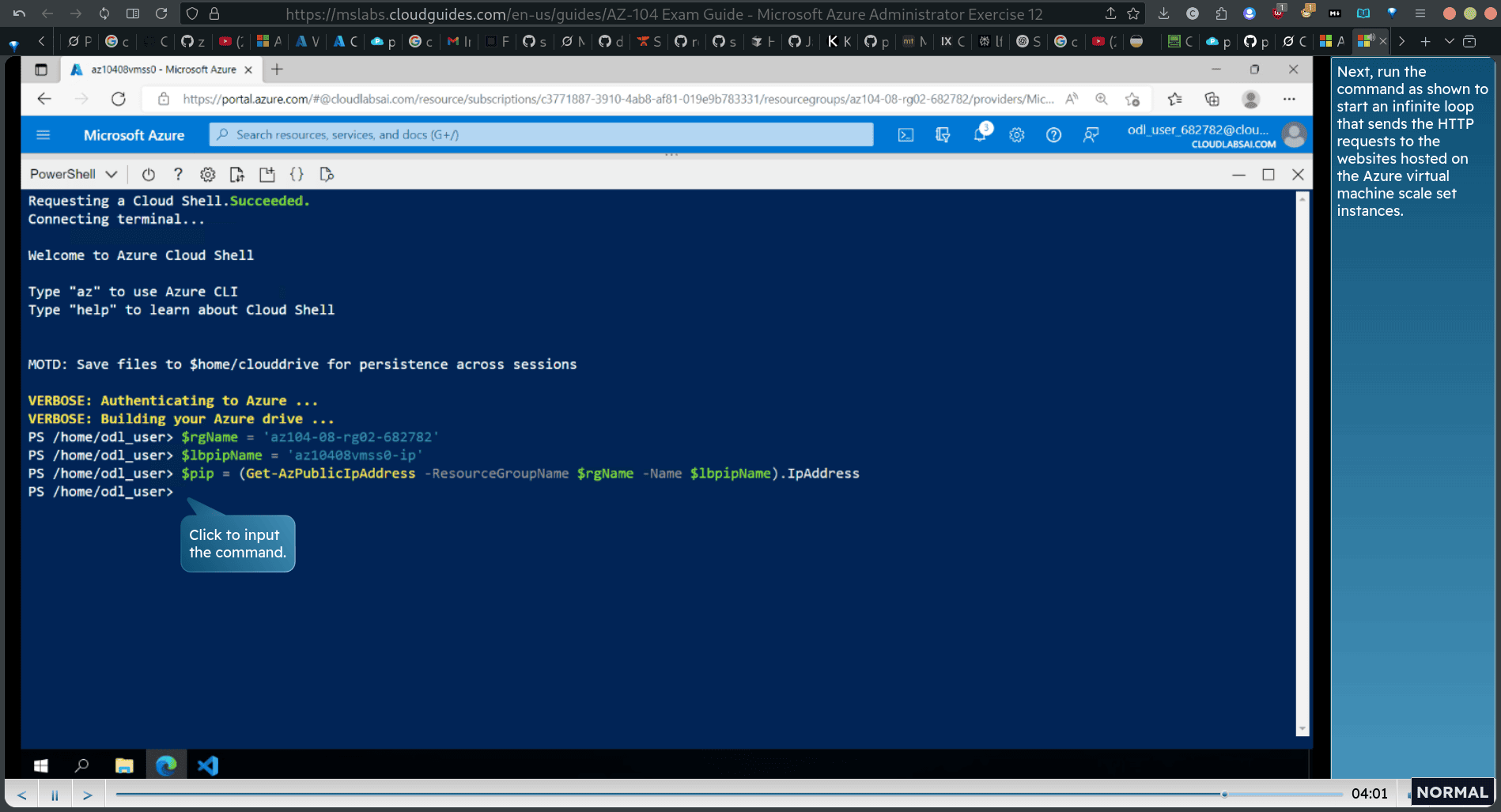The image size is (1501, 812).
Task: Add page to favorites star icon
Action: coord(1132,99)
